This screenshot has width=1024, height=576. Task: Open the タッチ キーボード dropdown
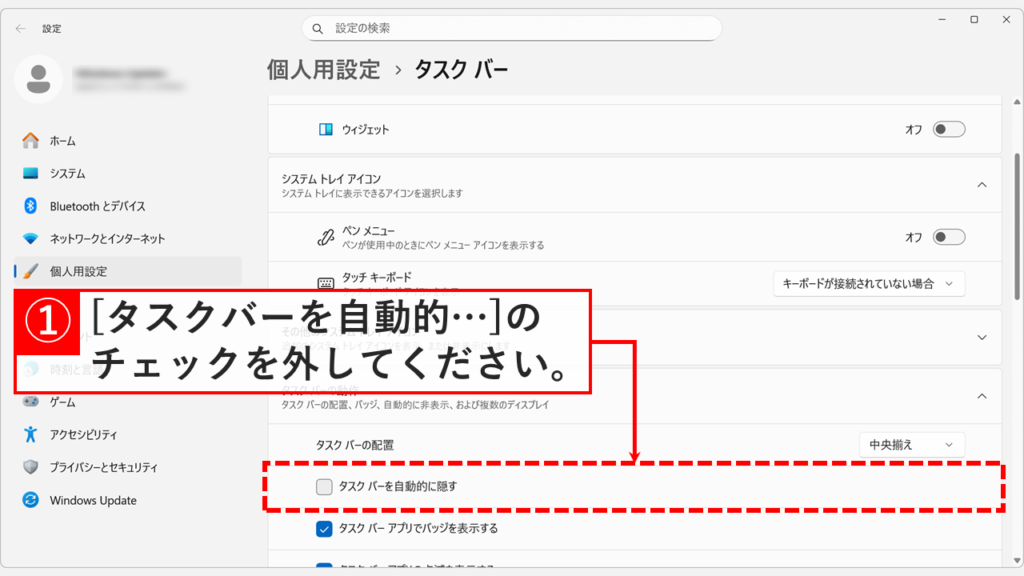tap(869, 284)
